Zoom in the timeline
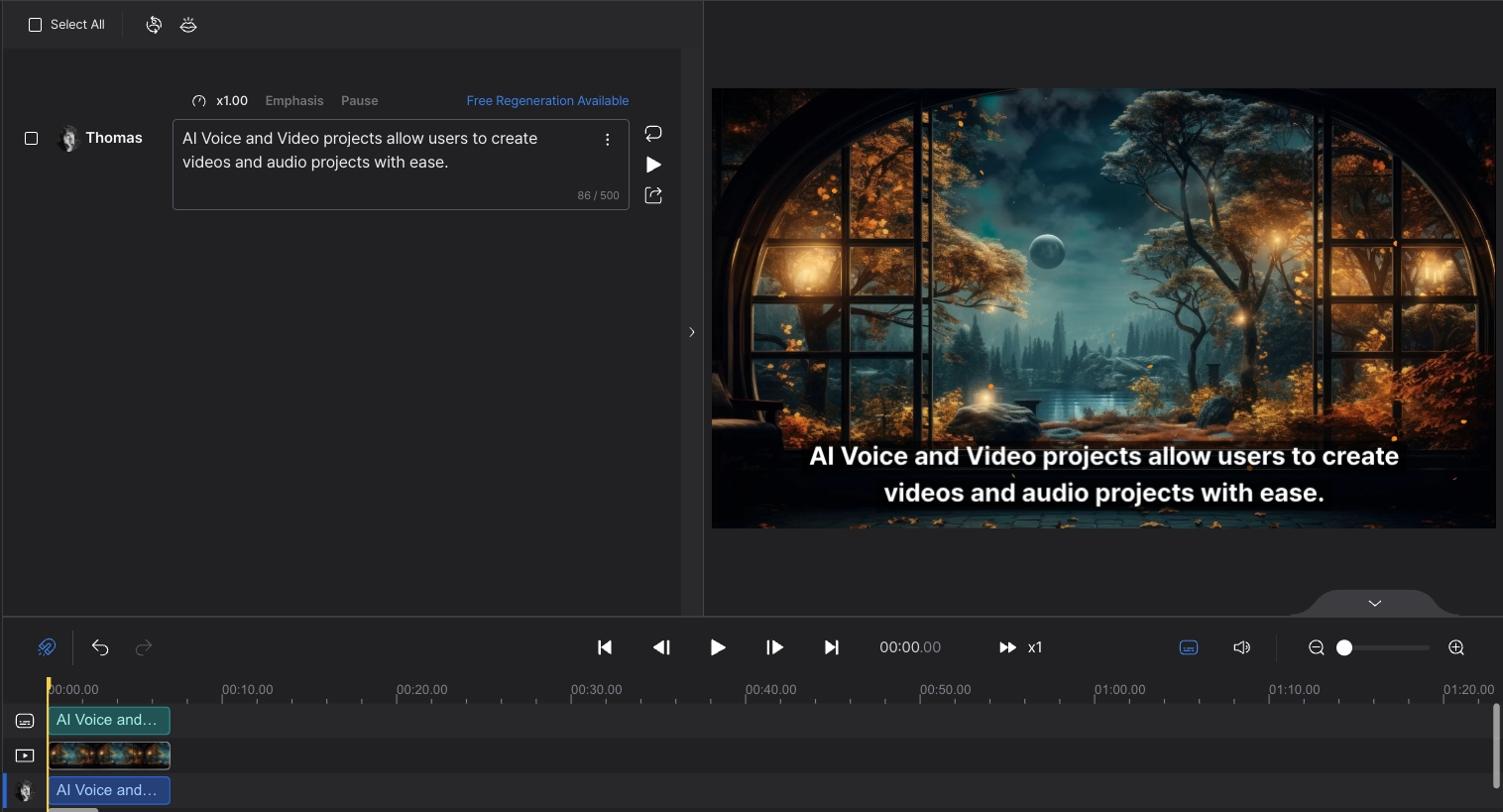This screenshot has width=1503, height=812. [x=1456, y=647]
